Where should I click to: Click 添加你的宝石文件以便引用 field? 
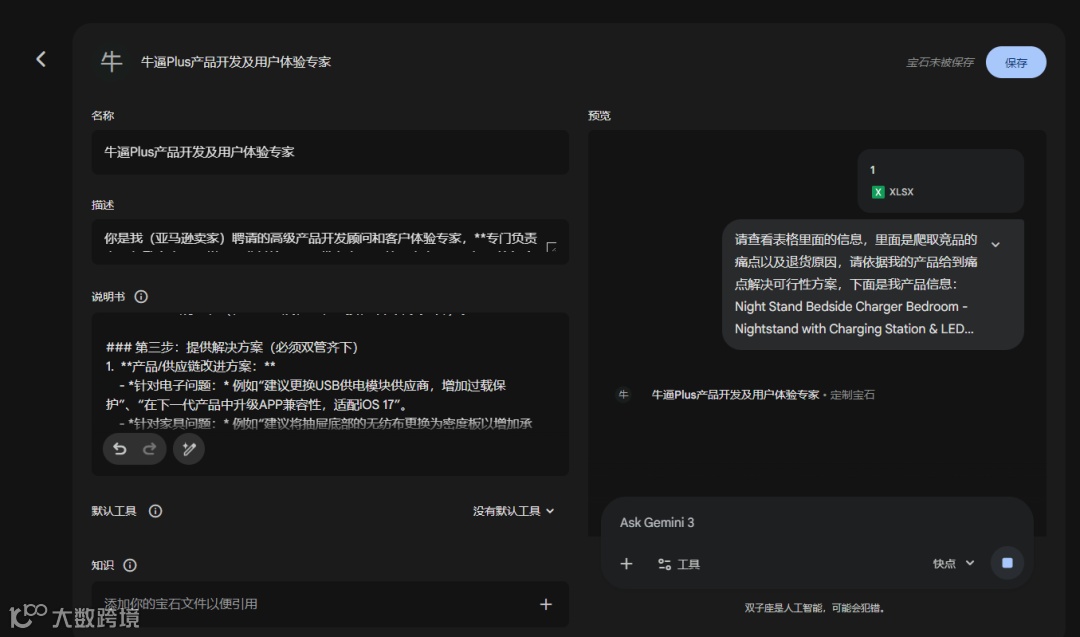point(330,604)
